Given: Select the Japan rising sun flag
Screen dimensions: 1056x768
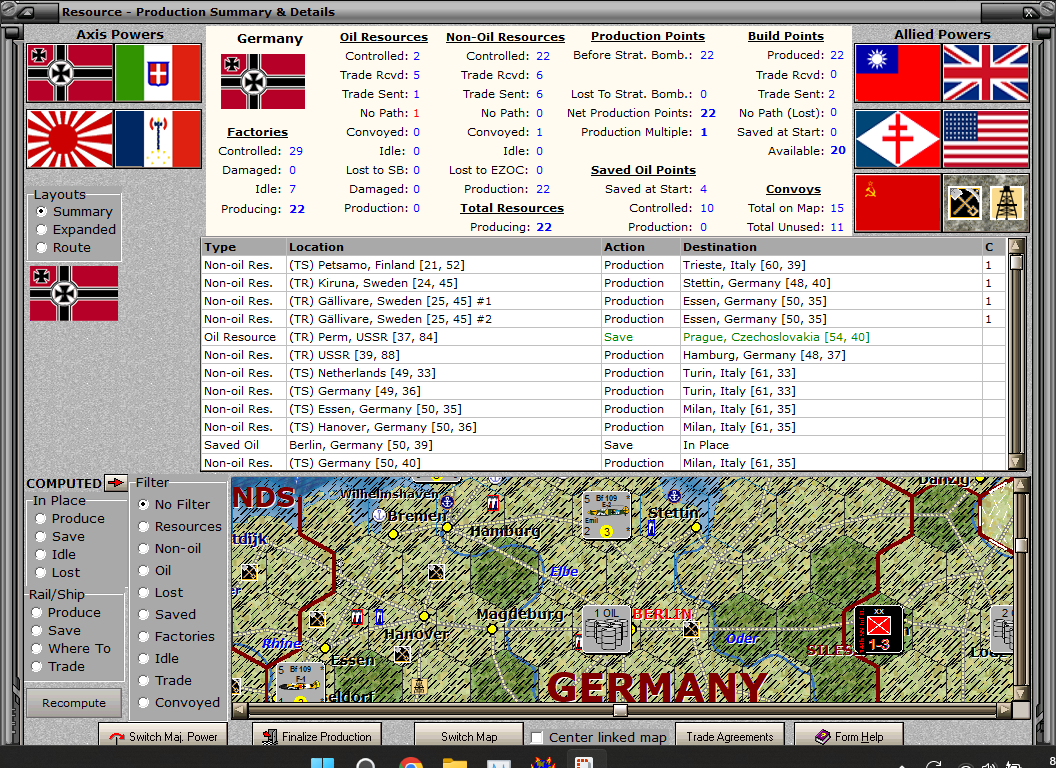Looking at the screenshot, I should coord(70,139).
